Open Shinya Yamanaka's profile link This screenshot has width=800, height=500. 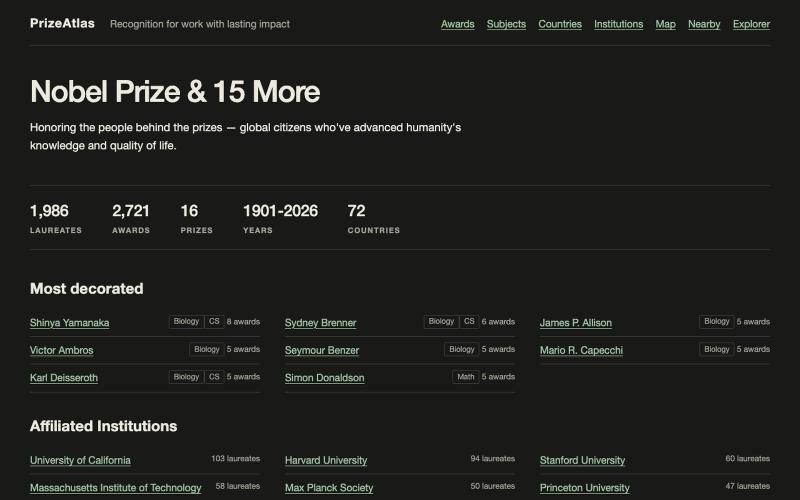pos(69,322)
